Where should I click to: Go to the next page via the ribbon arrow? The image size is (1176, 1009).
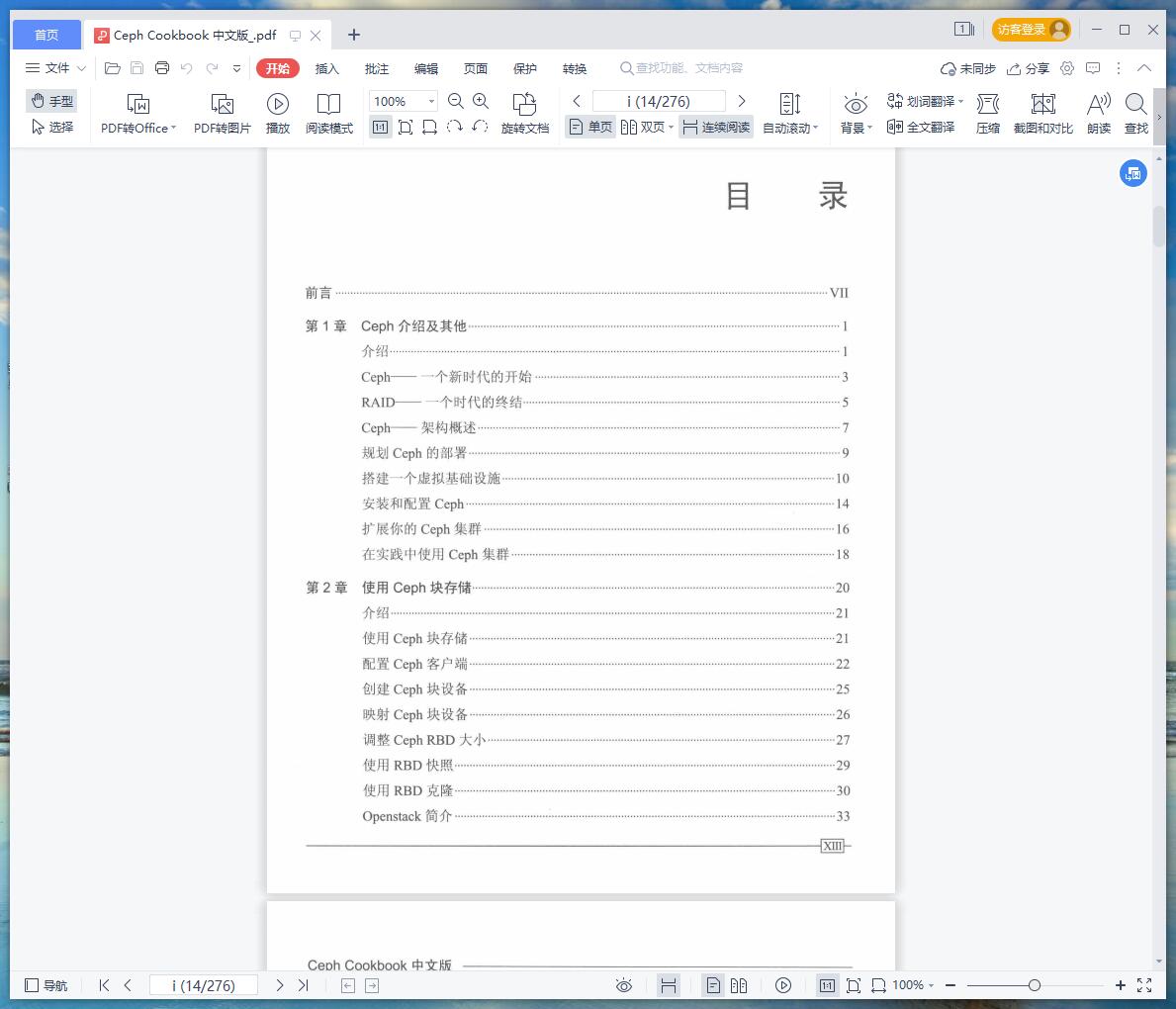point(742,101)
